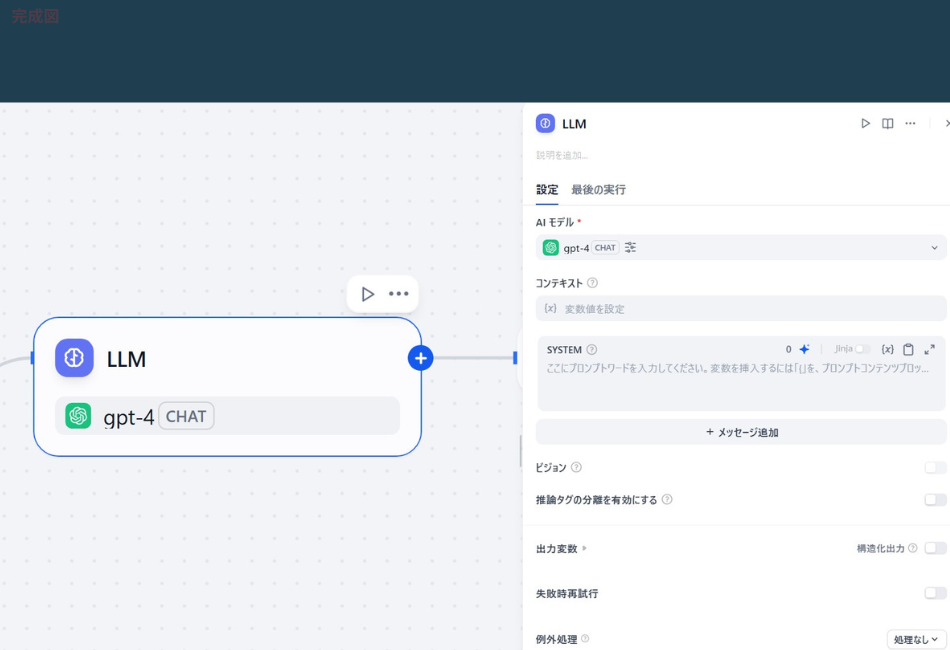Enable the 推論タグの分離 toggle

[936, 499]
